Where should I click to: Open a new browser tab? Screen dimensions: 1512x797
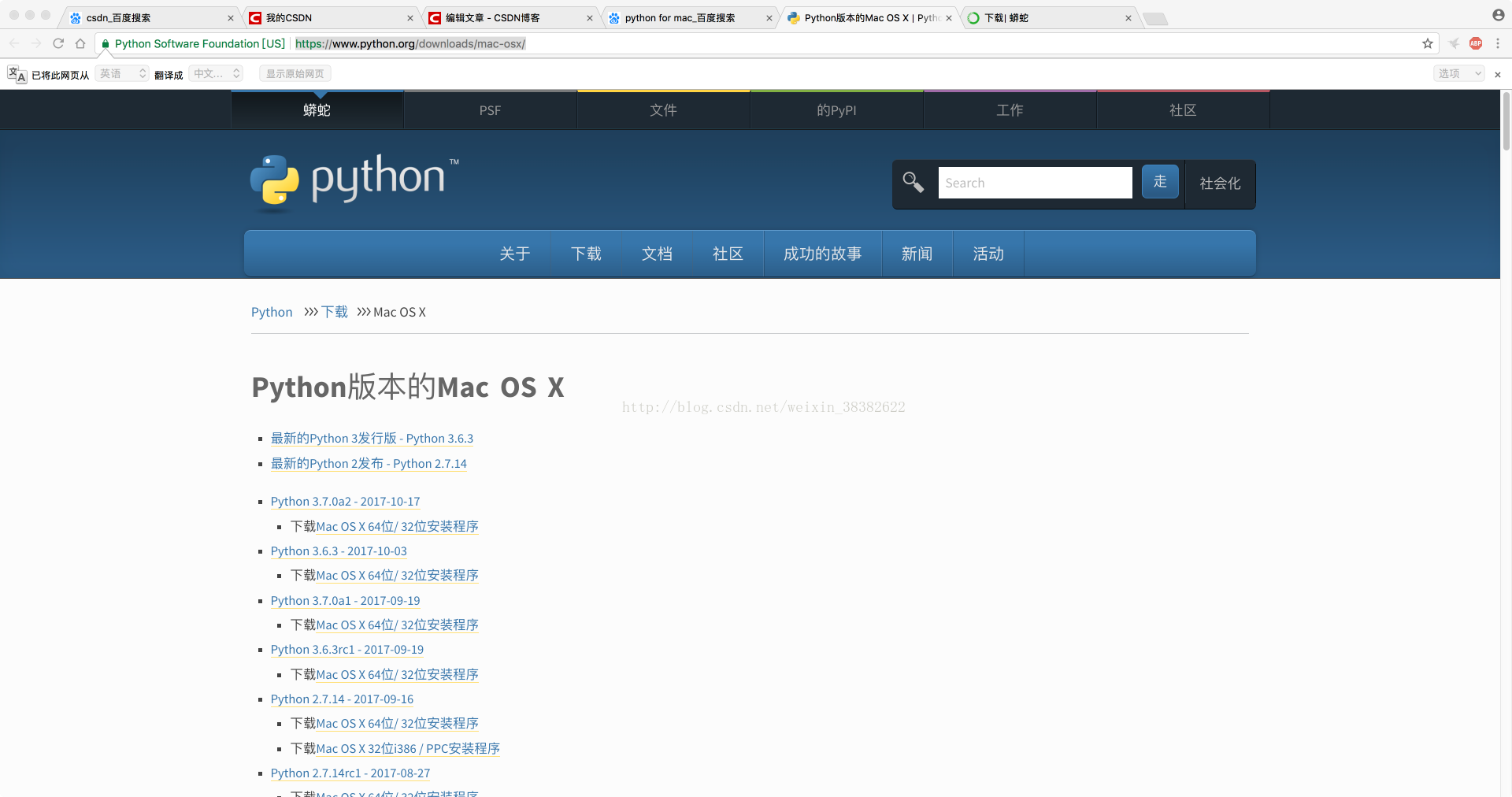(1155, 19)
